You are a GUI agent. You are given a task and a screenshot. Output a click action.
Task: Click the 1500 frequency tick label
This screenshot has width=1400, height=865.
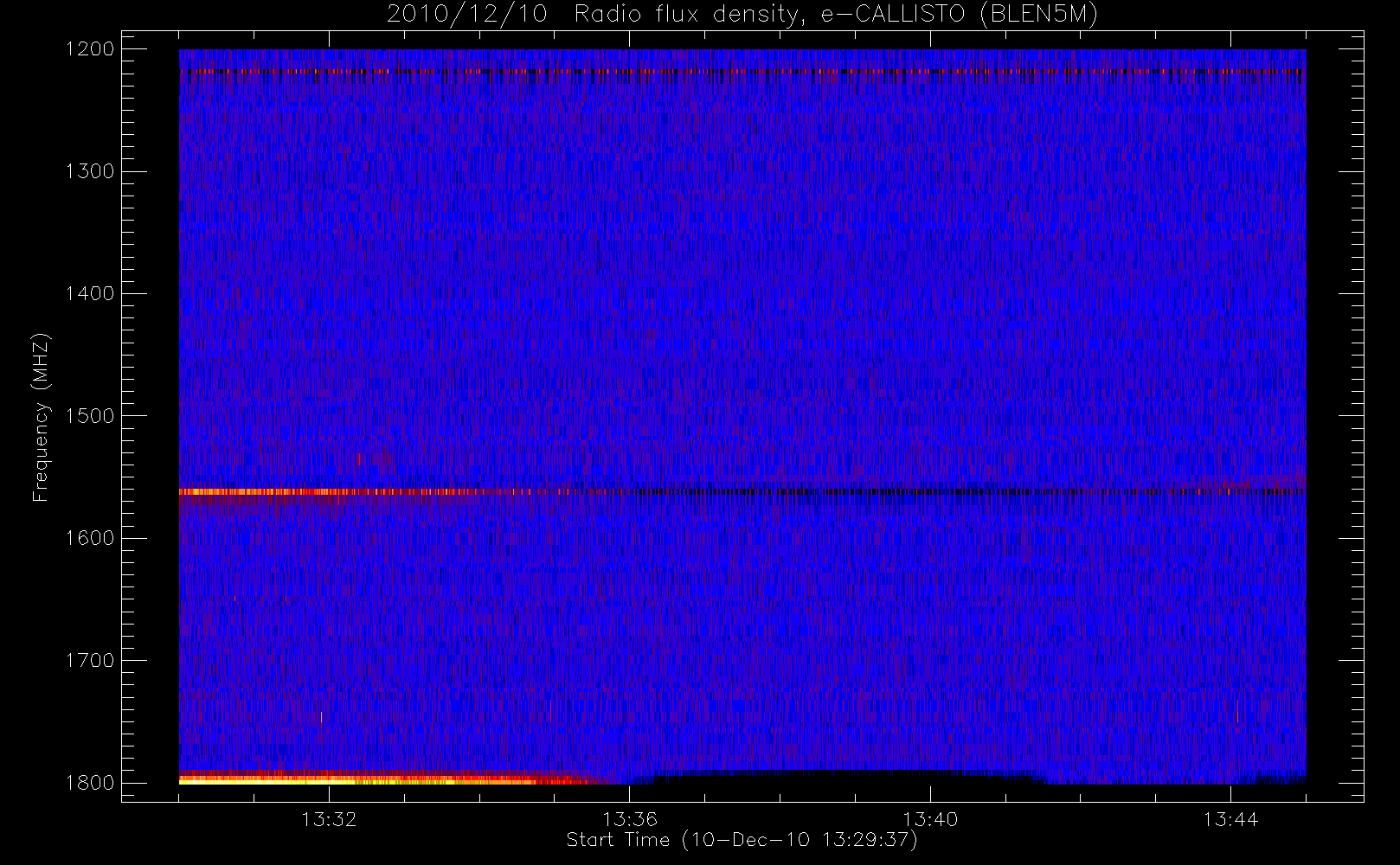point(90,416)
